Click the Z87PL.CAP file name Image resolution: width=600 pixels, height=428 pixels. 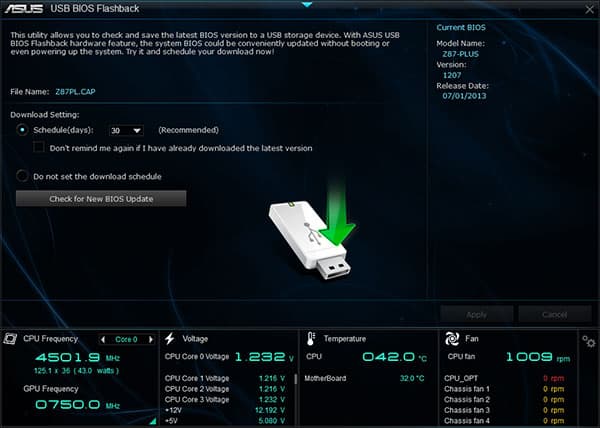pos(75,92)
